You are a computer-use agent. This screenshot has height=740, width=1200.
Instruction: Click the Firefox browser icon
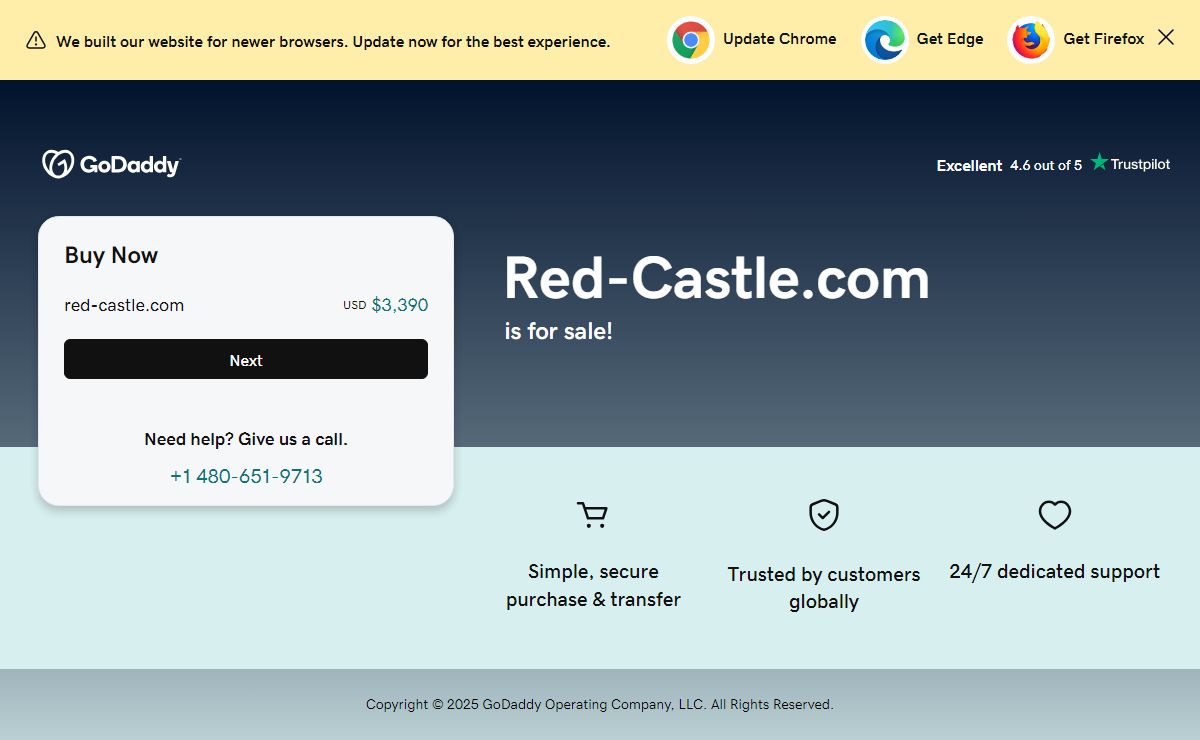coord(1031,40)
